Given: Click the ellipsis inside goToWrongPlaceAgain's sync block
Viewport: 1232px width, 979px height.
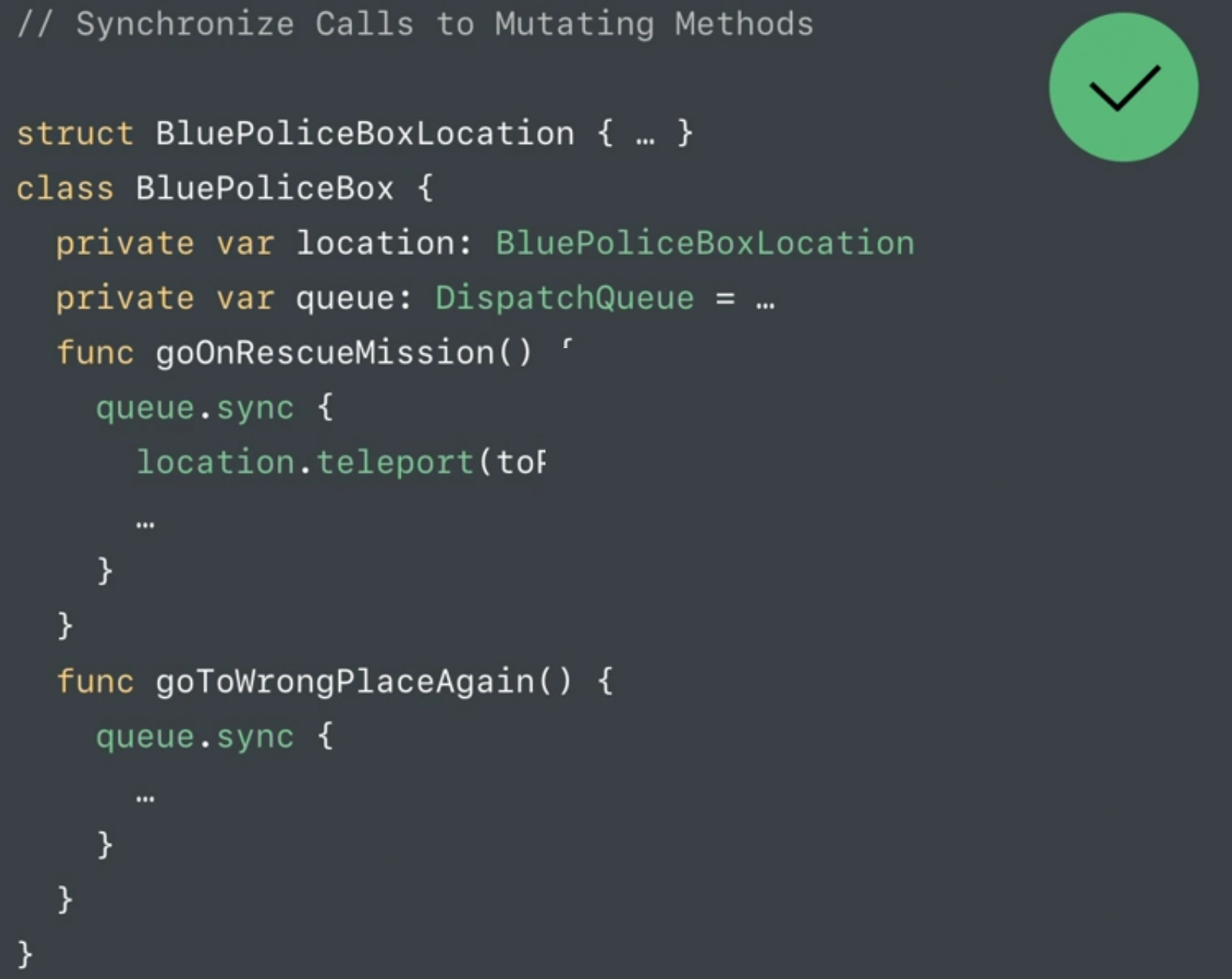Looking at the screenshot, I should pos(146,799).
